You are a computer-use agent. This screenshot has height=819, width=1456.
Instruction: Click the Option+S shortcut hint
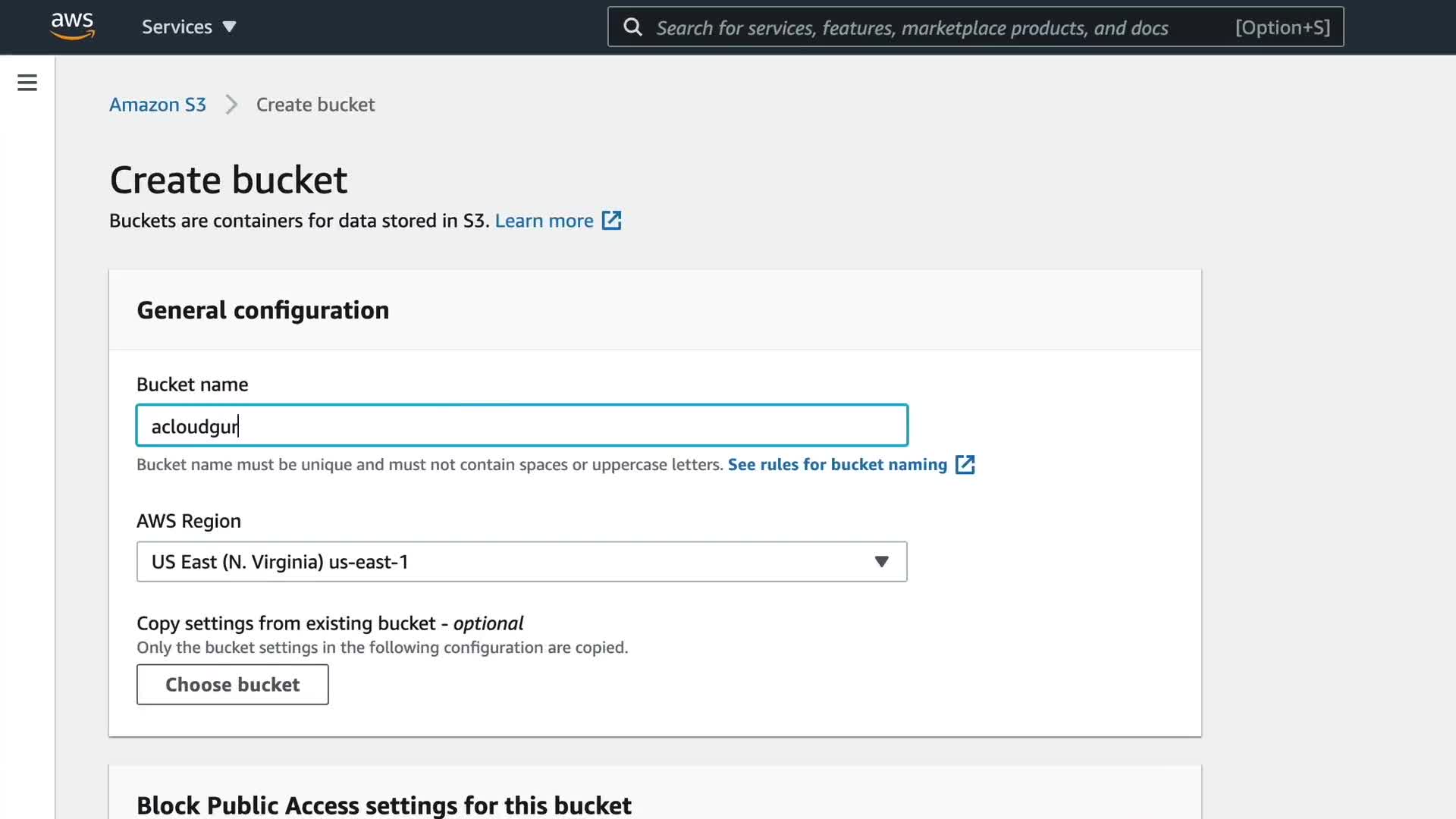click(1282, 27)
